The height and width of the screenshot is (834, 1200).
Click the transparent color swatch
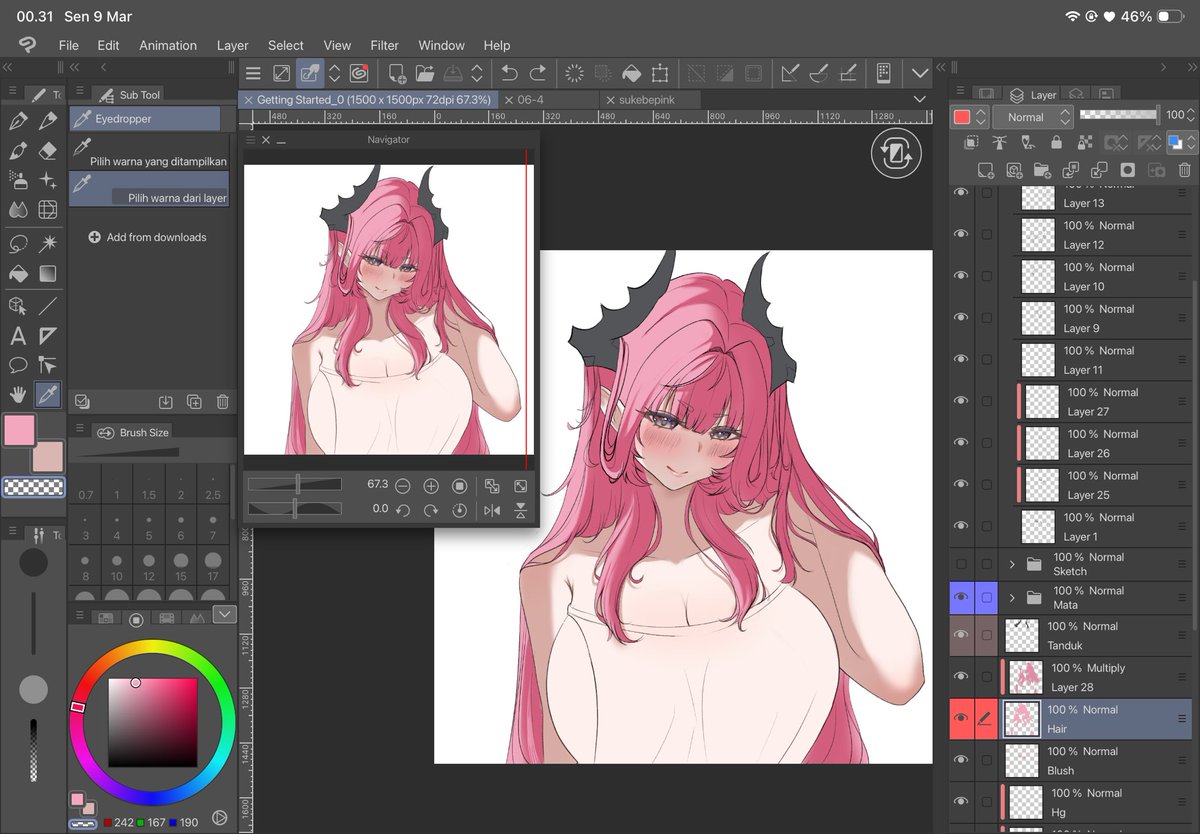click(34, 488)
